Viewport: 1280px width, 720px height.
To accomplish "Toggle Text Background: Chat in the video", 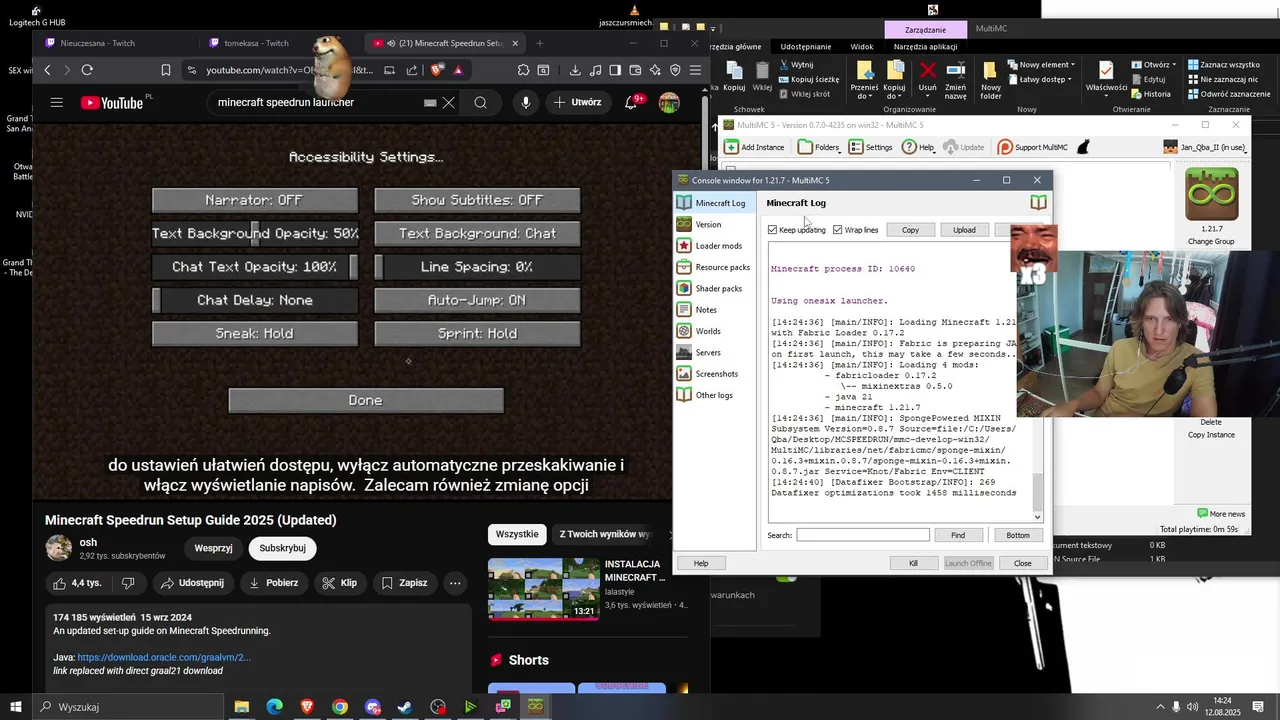I will tap(477, 233).
